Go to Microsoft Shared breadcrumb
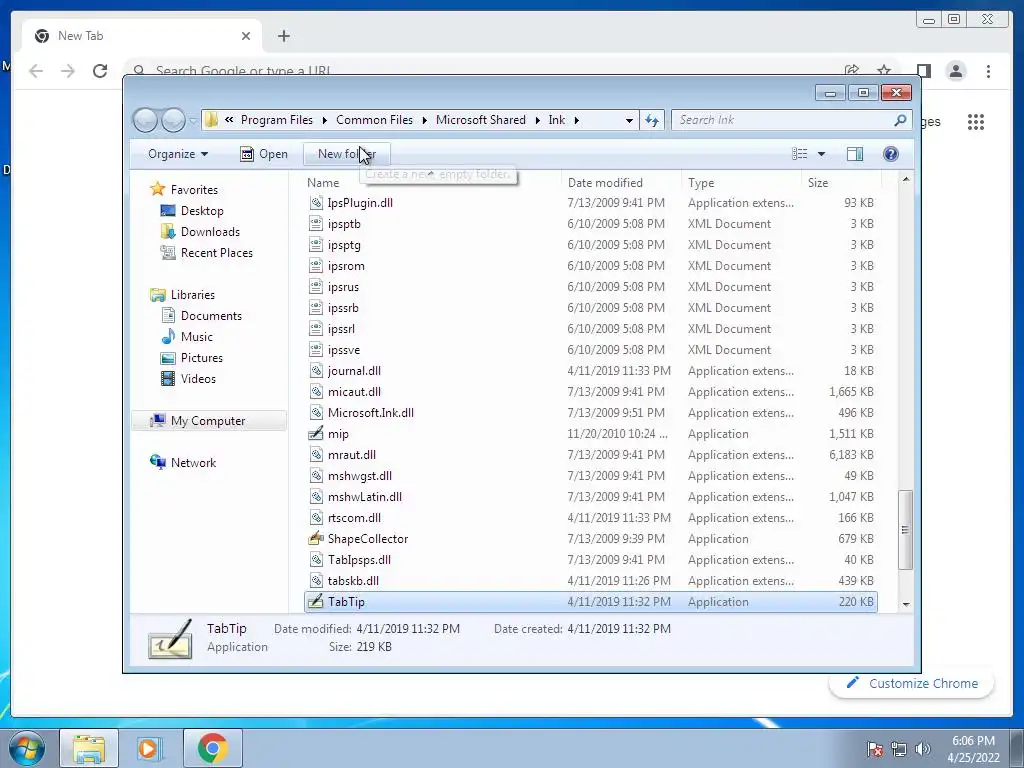This screenshot has width=1024, height=768. (x=481, y=120)
